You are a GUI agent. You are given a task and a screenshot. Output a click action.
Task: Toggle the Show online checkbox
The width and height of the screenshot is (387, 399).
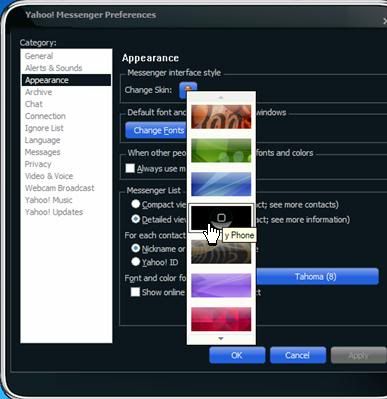click(x=135, y=292)
